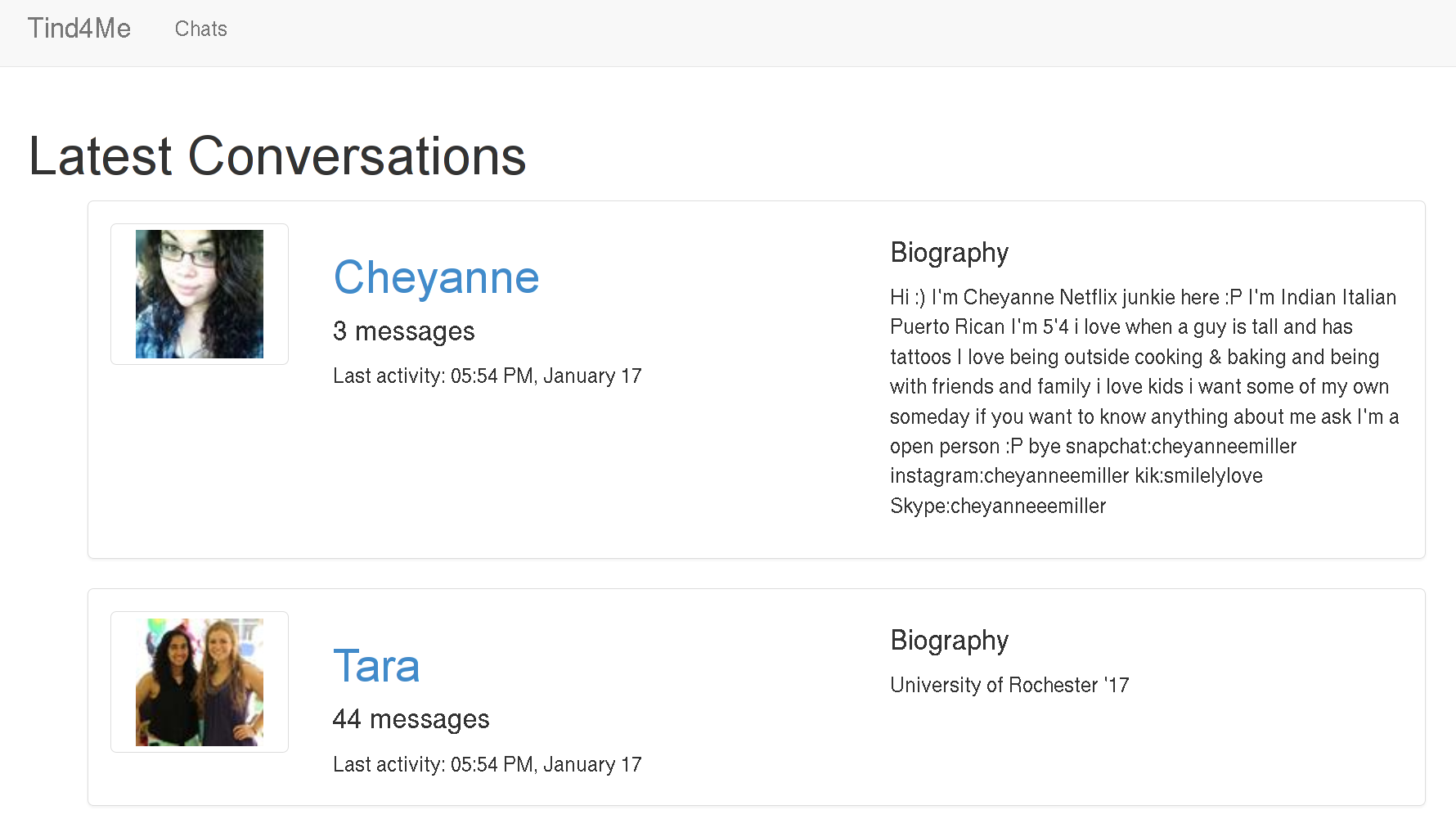Viewport: 1456px width, 819px height.
Task: Click the Tind4Me brand logo
Action: point(79,29)
